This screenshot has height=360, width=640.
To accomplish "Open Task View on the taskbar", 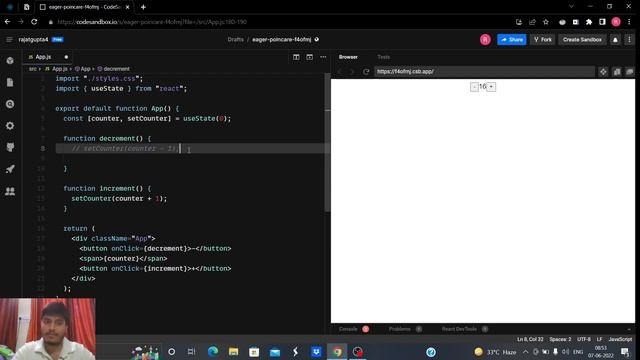I will 191,351.
